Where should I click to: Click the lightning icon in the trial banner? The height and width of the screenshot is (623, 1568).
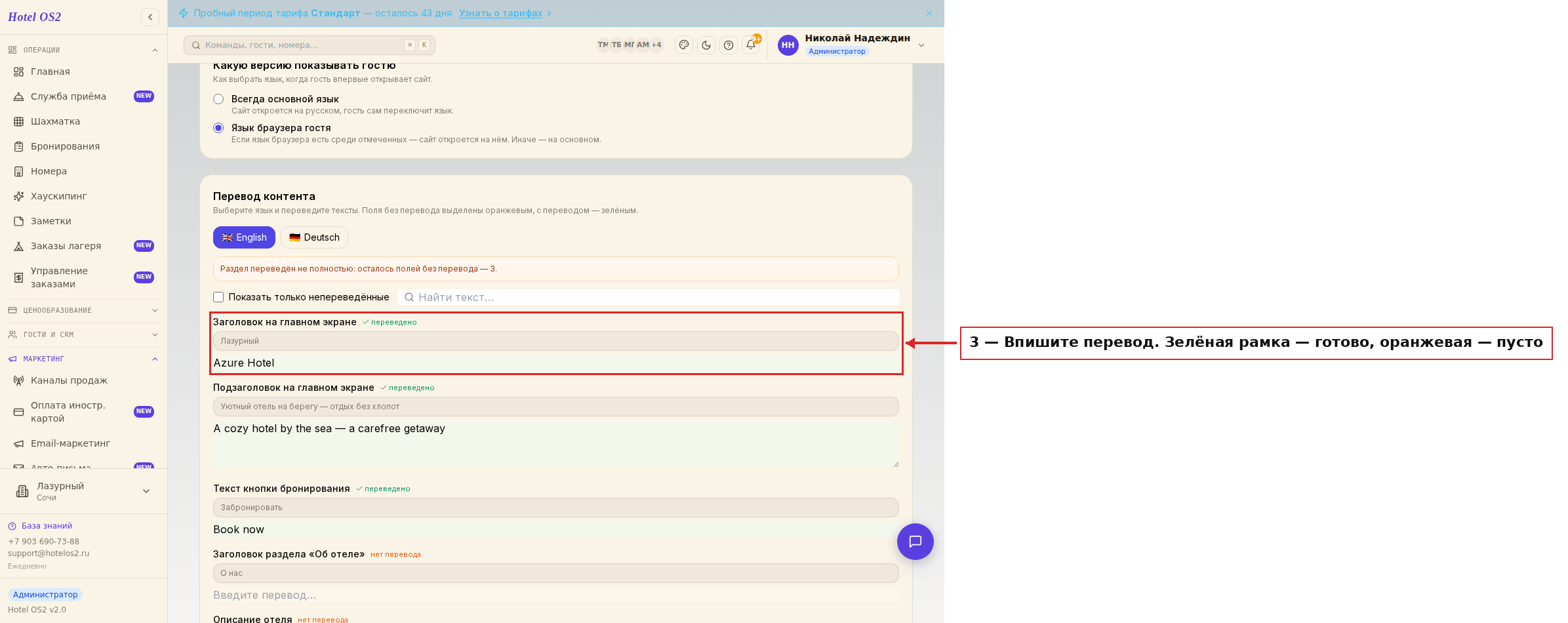point(184,13)
